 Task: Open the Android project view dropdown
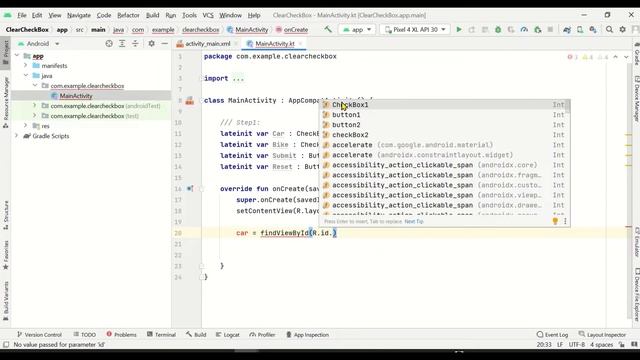[39, 43]
